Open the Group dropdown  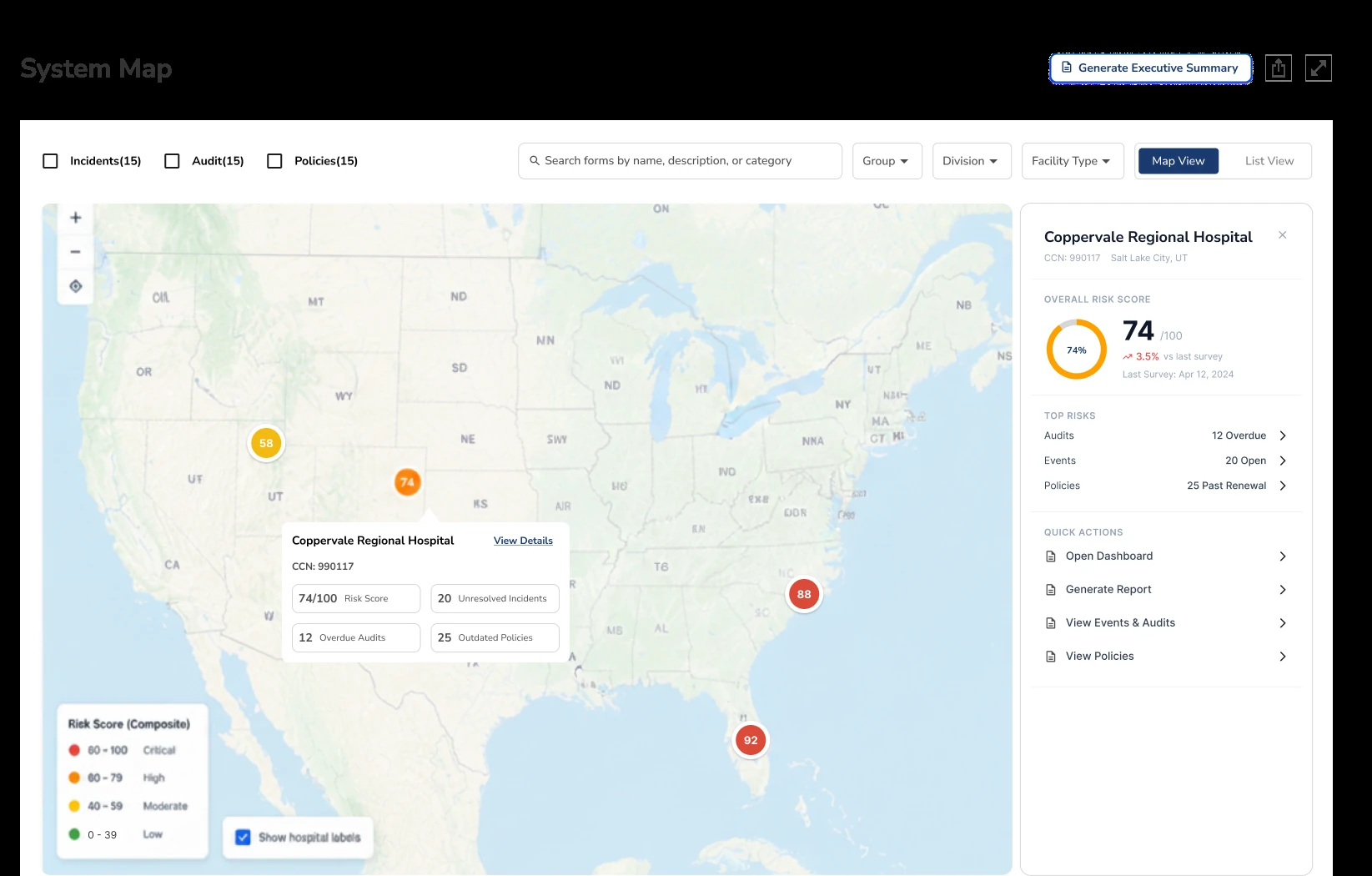pos(887,161)
